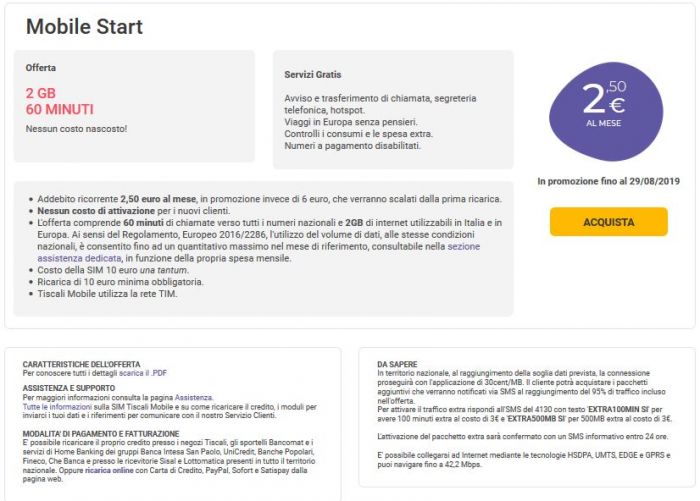
Task: Open the ricarica online link
Action: [109, 470]
